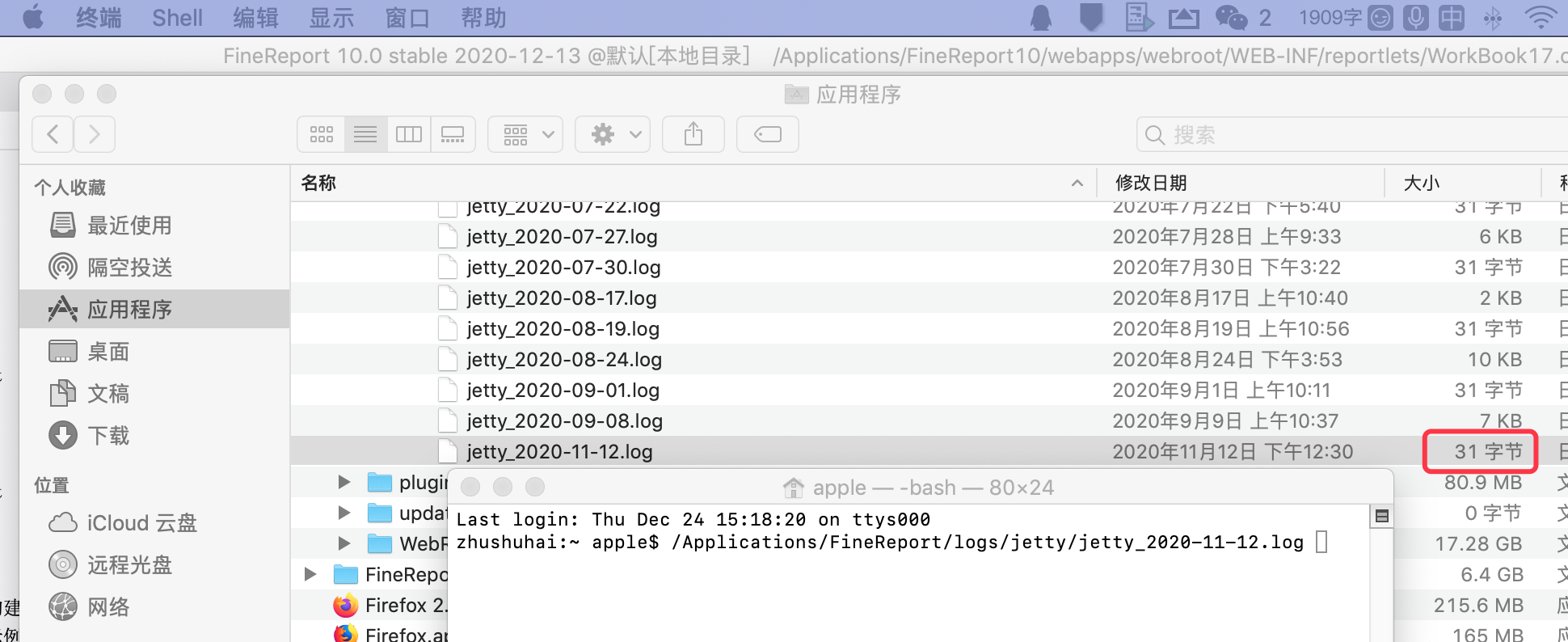Viewport: 1568px width, 642px height.
Task: Click the 1909字 input stats menu item
Action: pyautogui.click(x=1330, y=17)
